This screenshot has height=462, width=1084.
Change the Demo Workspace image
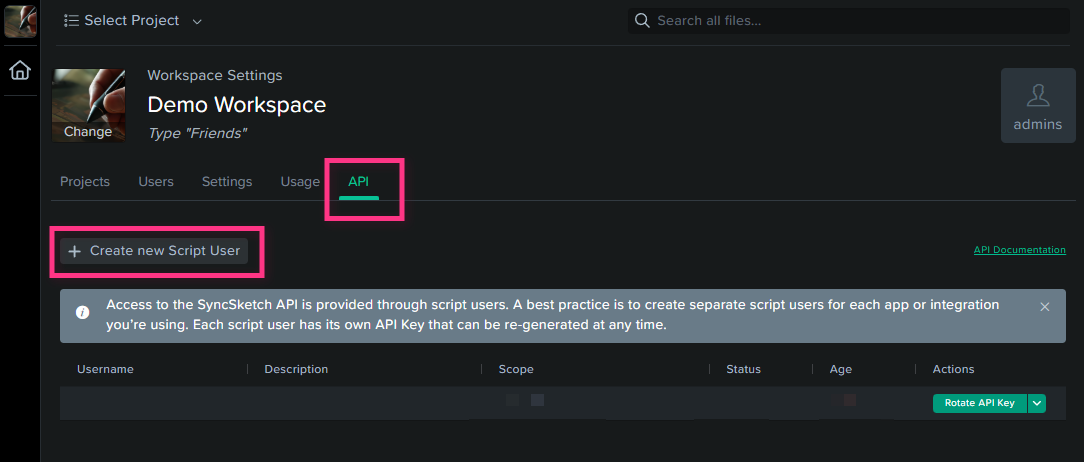[x=88, y=131]
